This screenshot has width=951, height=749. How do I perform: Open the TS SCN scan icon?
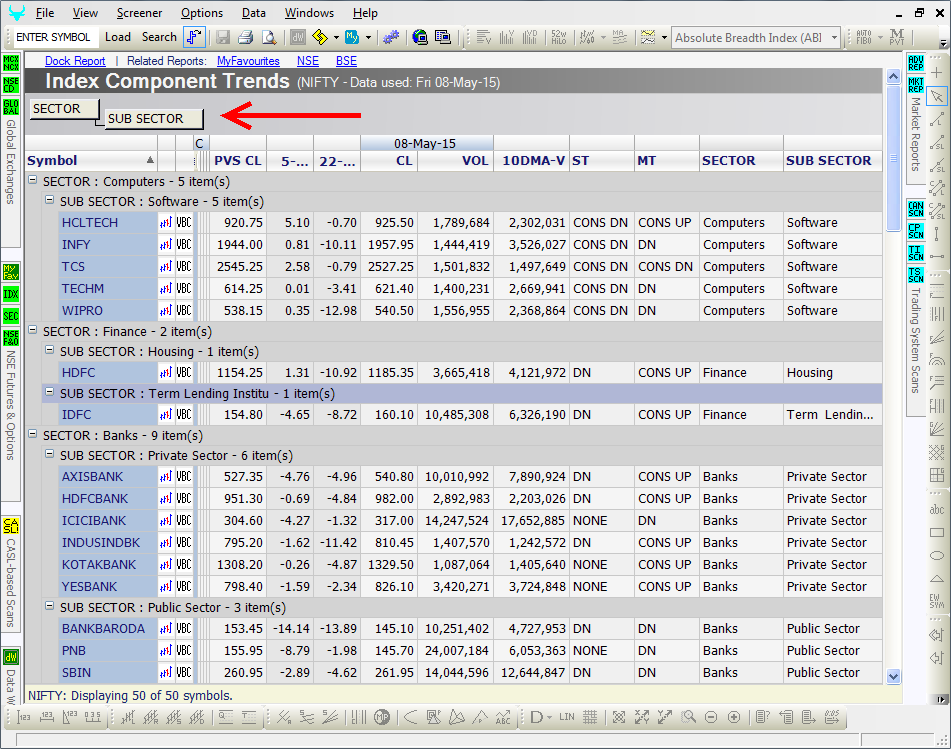tap(916, 275)
